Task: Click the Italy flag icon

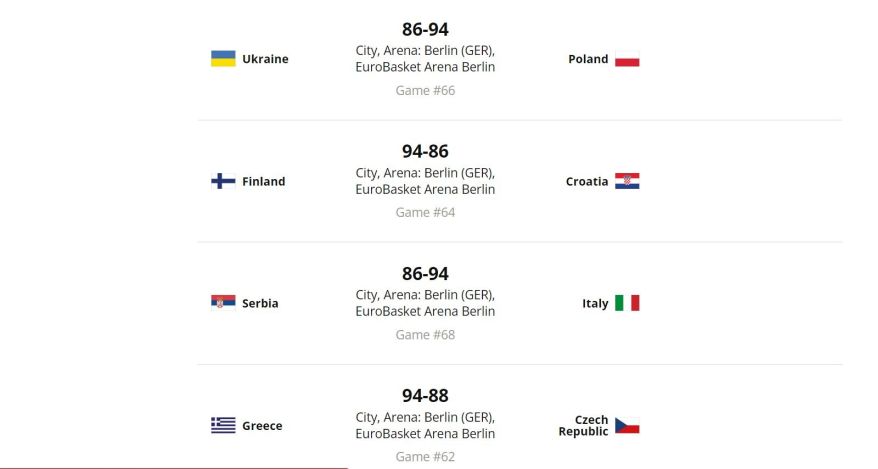Action: coord(627,303)
